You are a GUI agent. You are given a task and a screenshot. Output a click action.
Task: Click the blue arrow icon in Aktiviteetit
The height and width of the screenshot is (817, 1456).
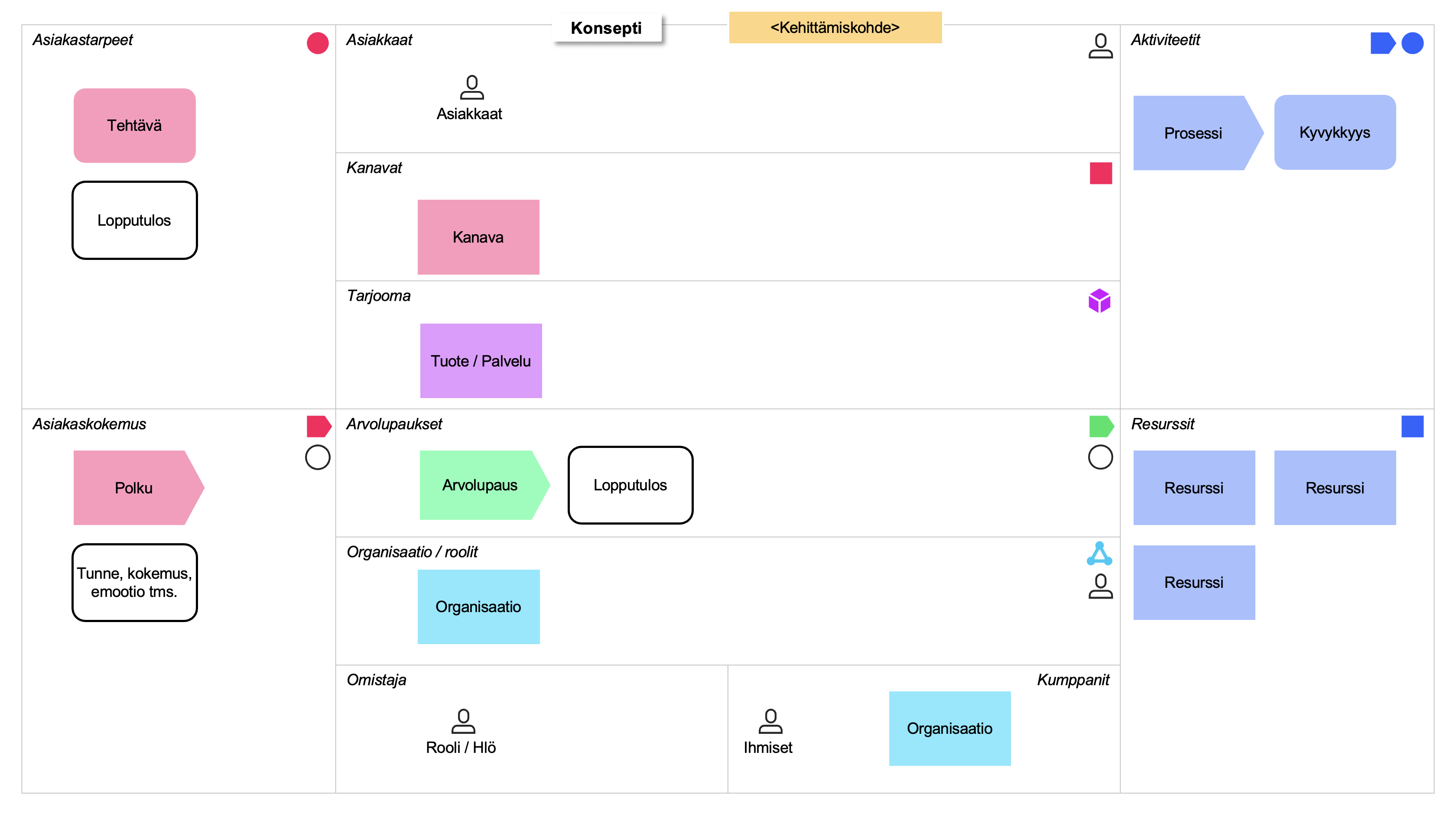pos(1382,43)
